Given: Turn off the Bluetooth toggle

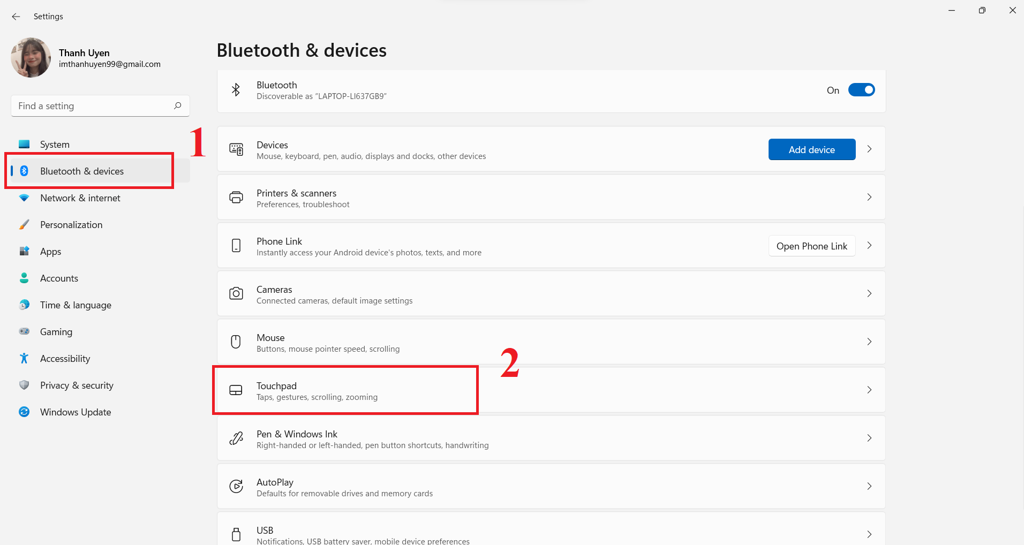Looking at the screenshot, I should 861,90.
